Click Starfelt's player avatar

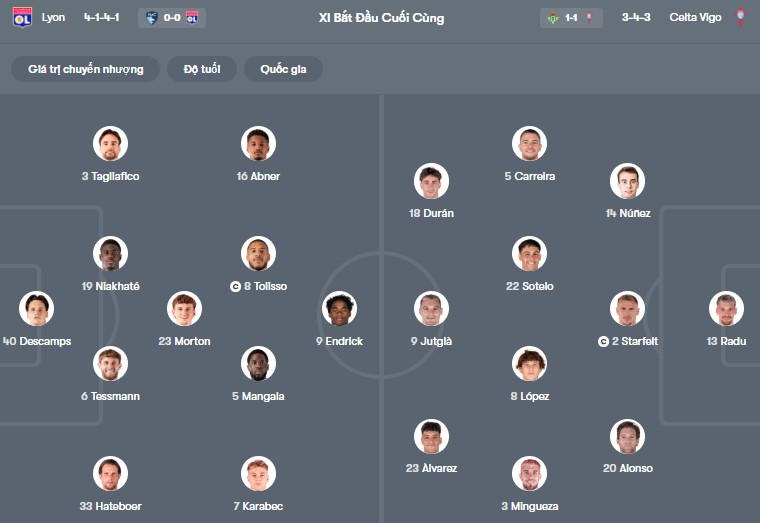click(x=627, y=309)
